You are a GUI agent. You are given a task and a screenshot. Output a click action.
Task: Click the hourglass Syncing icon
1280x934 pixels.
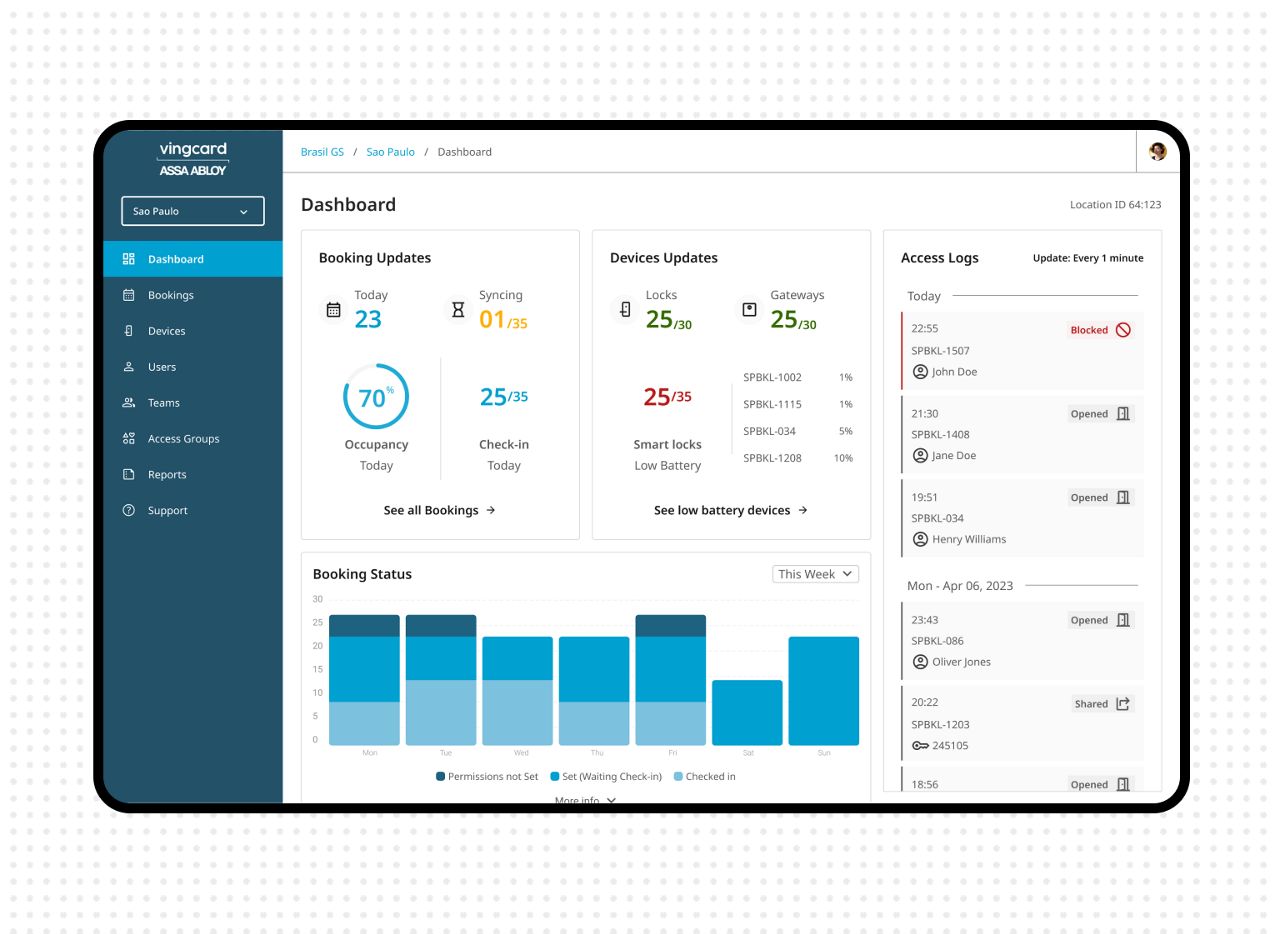pyautogui.click(x=458, y=310)
